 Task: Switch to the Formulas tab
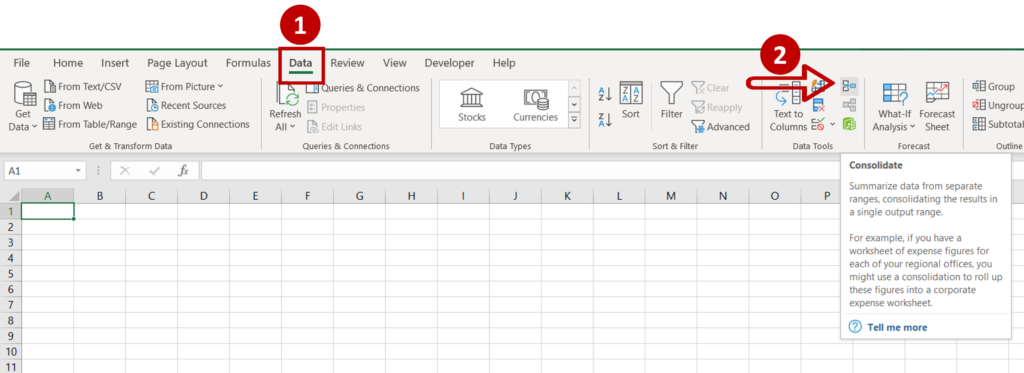[248, 63]
